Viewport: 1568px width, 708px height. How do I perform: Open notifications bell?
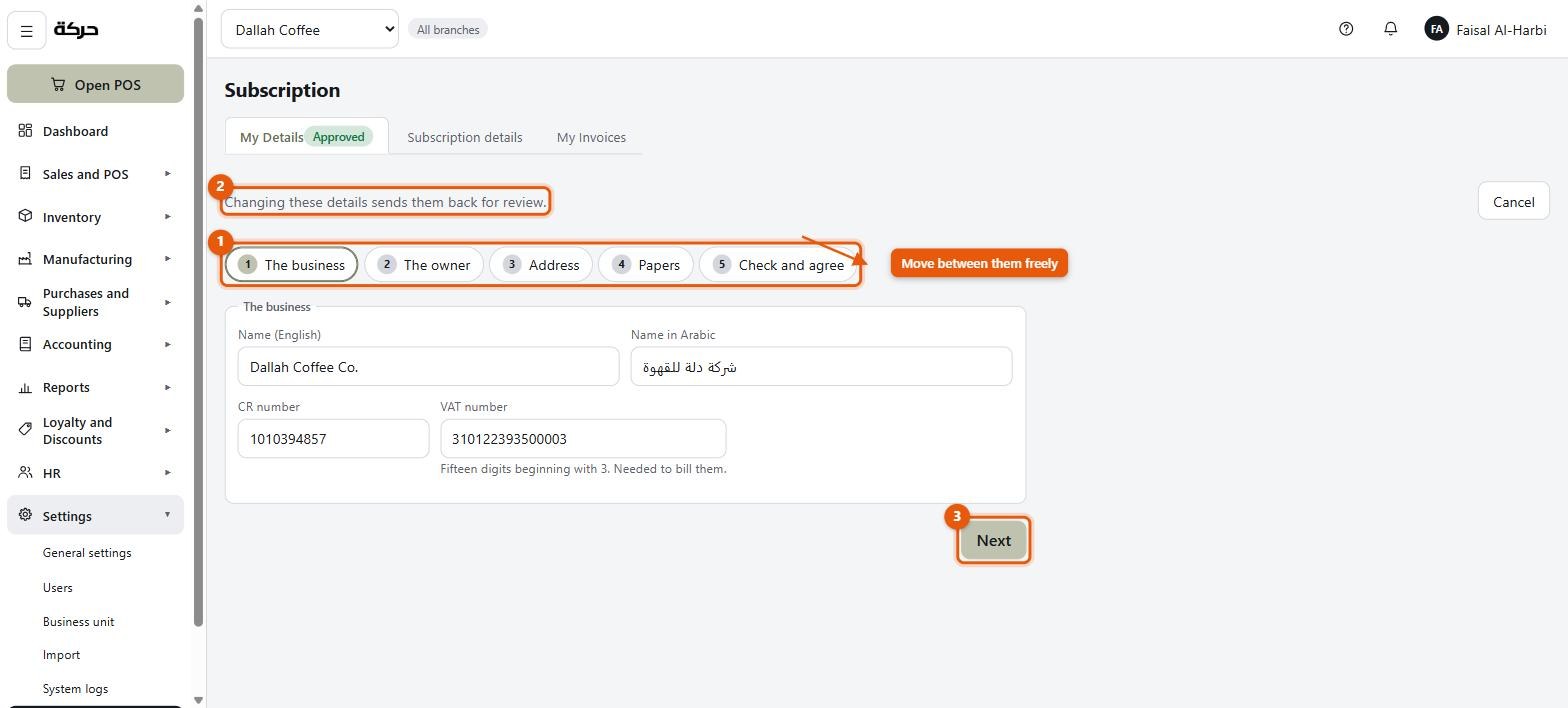[x=1390, y=29]
